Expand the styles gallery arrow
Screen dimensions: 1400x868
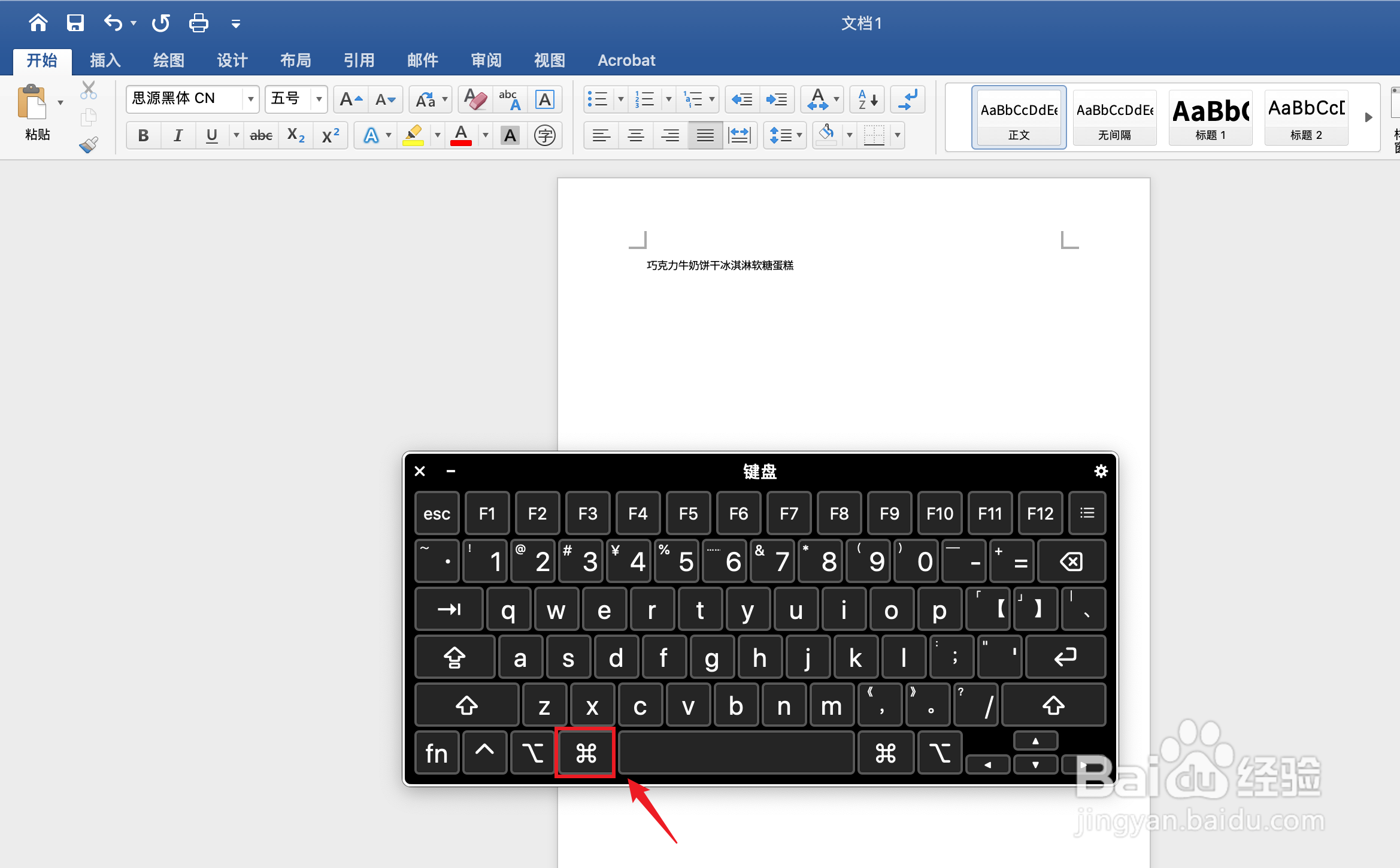pos(1368,117)
